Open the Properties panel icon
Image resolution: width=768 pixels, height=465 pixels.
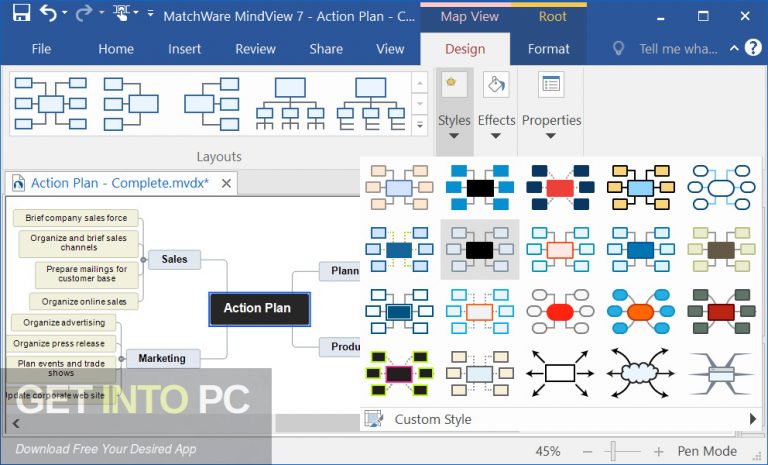tap(551, 86)
